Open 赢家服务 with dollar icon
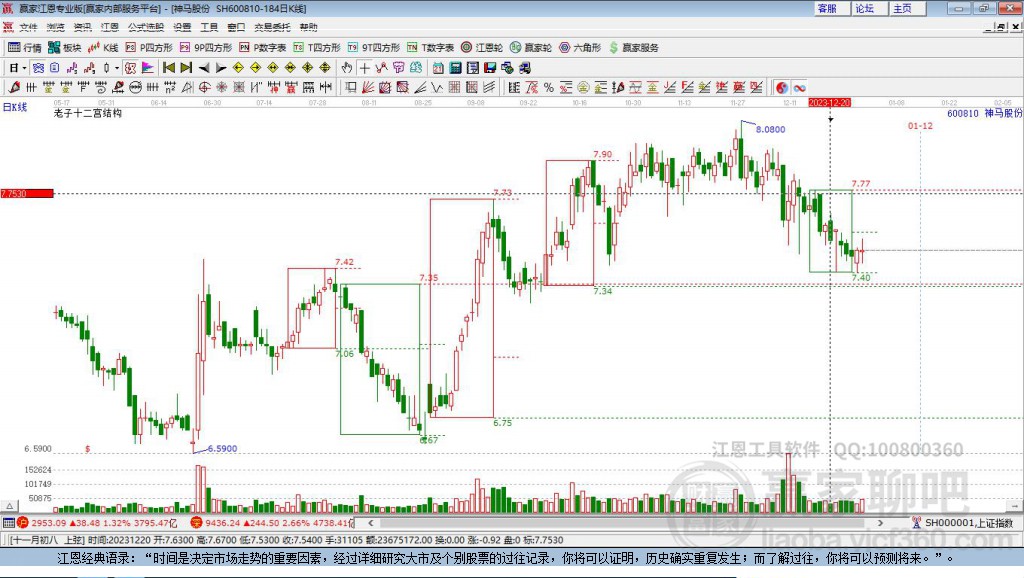1024x578 pixels. (x=633, y=48)
